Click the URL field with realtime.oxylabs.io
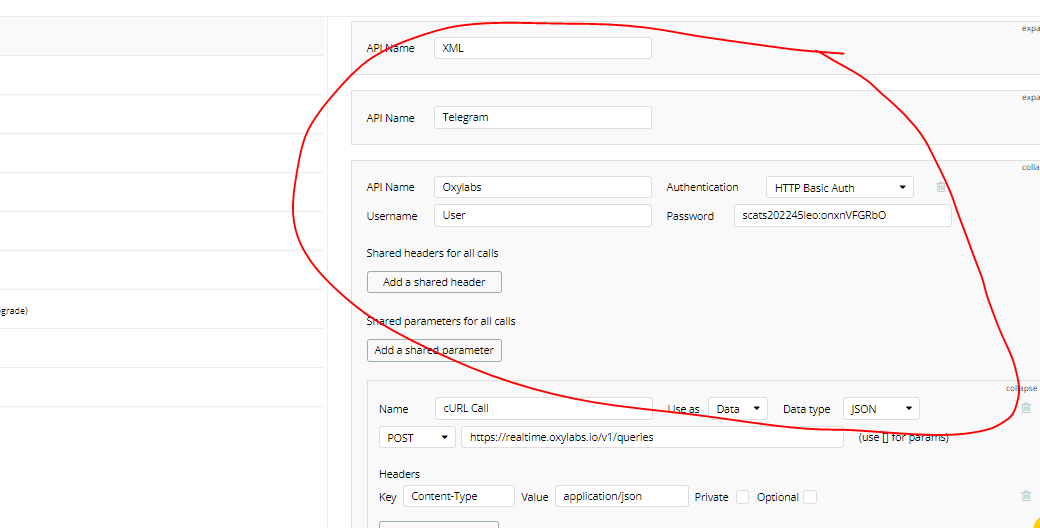 point(652,438)
